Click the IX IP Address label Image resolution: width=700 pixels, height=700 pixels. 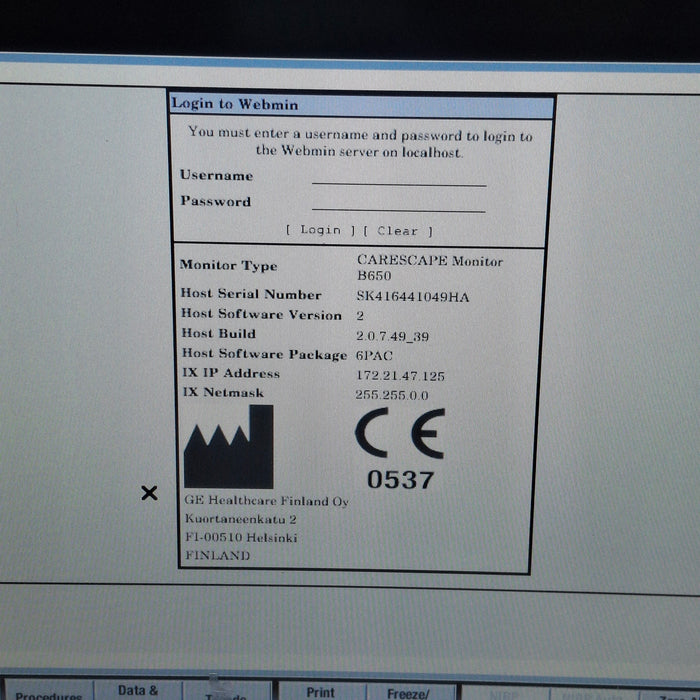pos(231,373)
